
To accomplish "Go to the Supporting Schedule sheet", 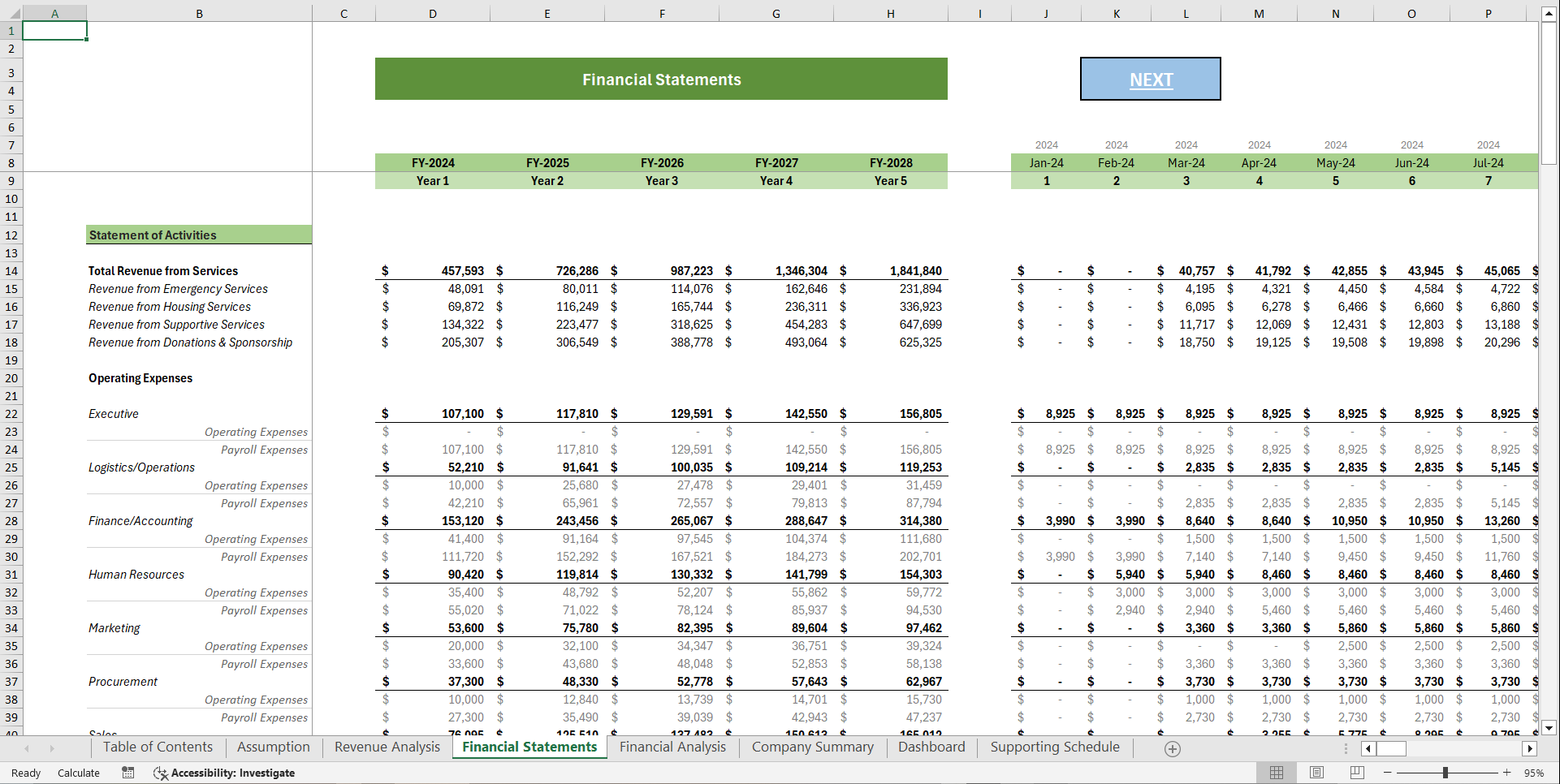I will 1053,747.
